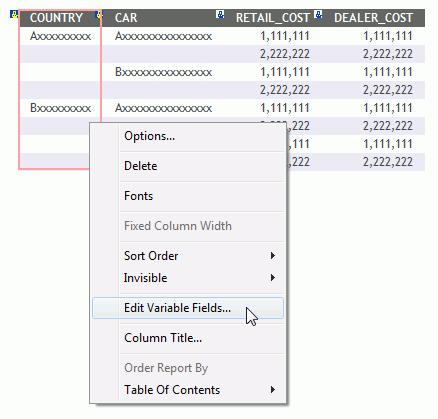Select the RETAIL_COST column header
Viewport: 438px width, 419px height.
click(x=273, y=18)
